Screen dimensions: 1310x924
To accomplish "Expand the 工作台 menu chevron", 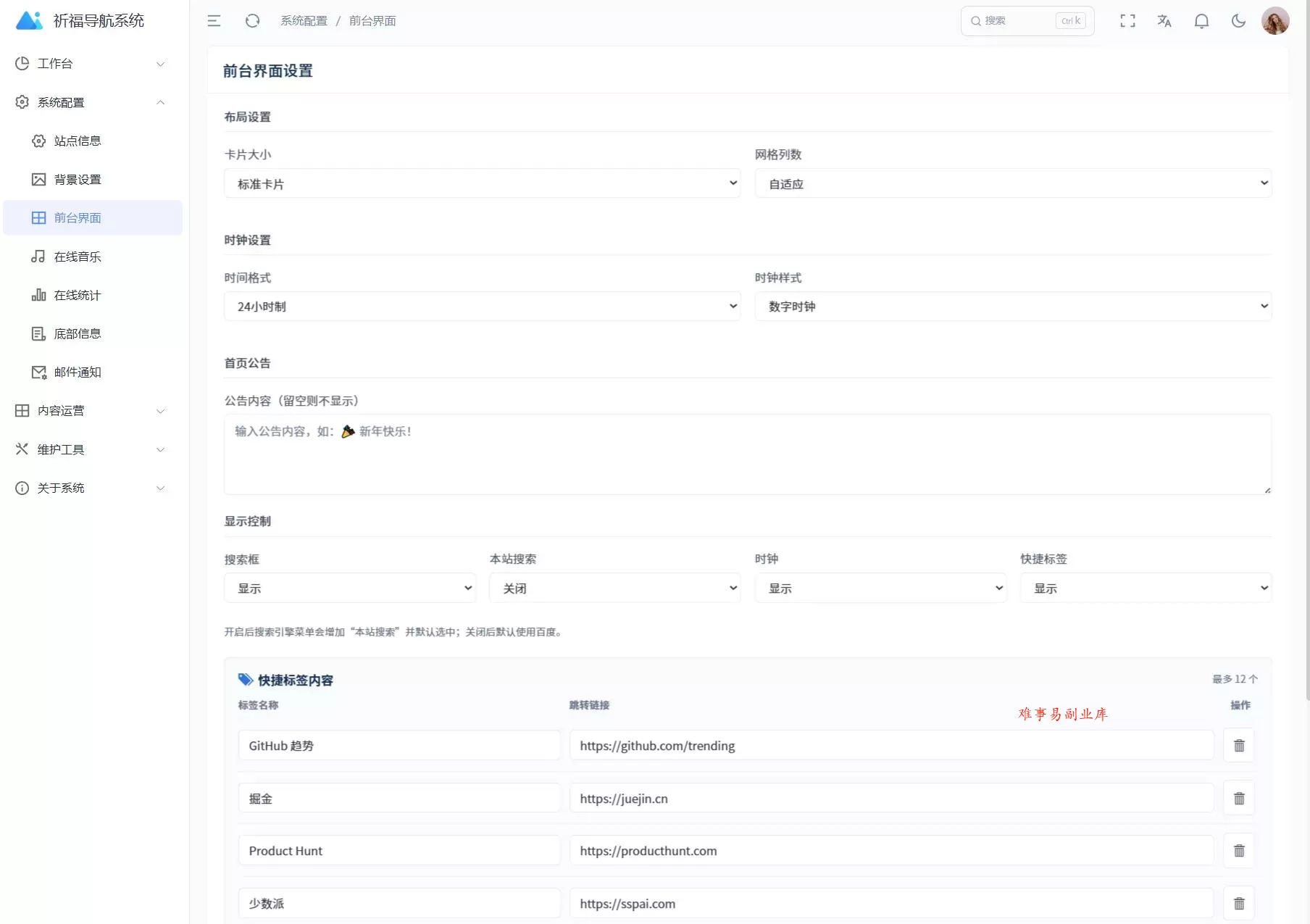I will coord(161,64).
